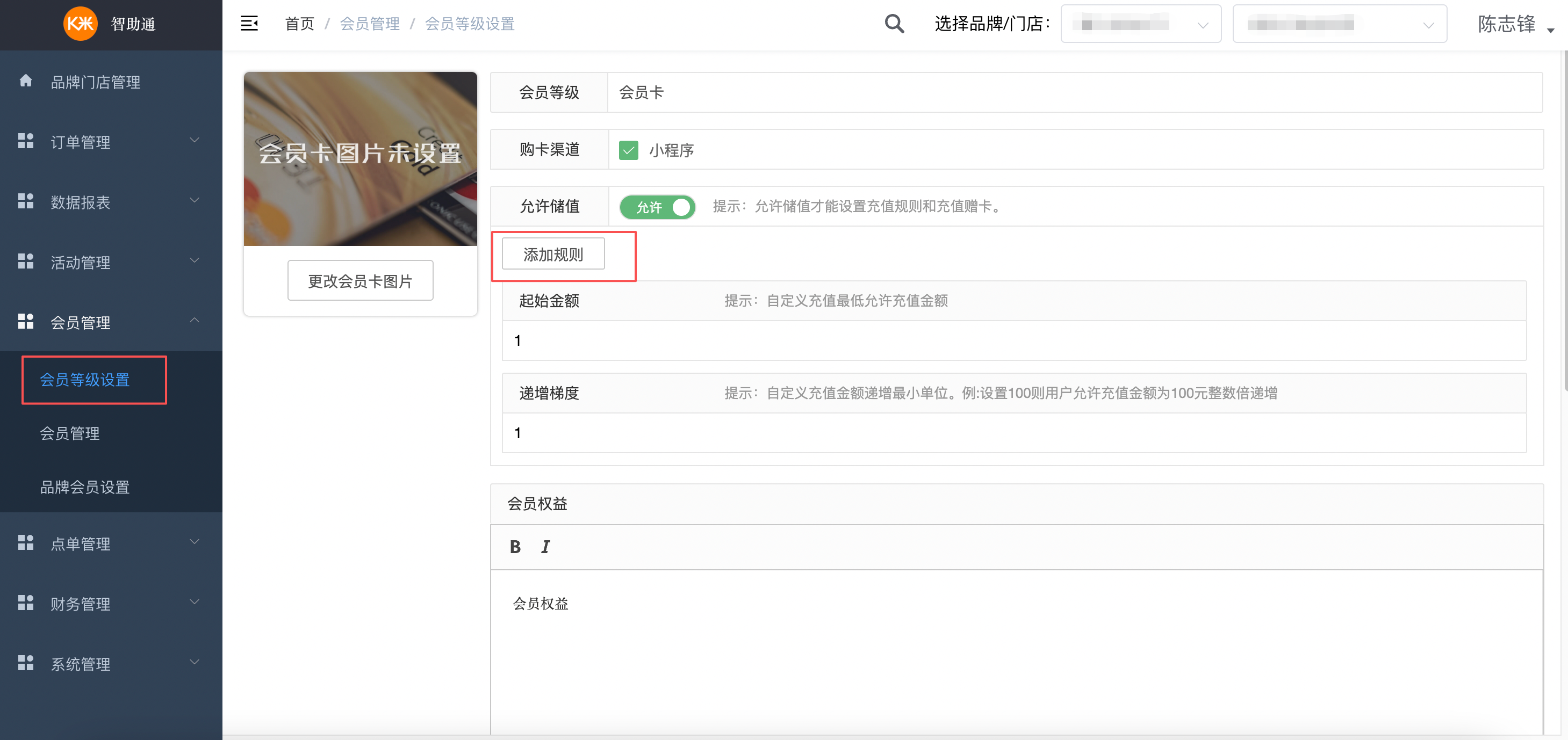Click the 会员管理 sidebar icon
Image resolution: width=1568 pixels, height=740 pixels.
pos(26,321)
